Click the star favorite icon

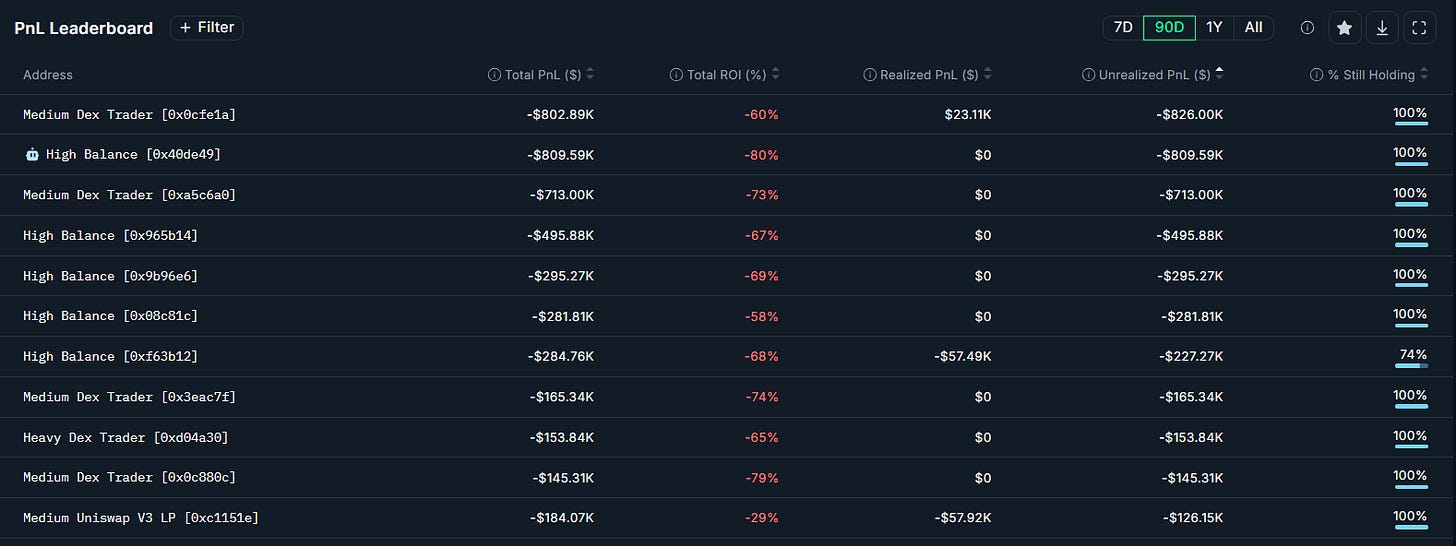coord(1345,28)
